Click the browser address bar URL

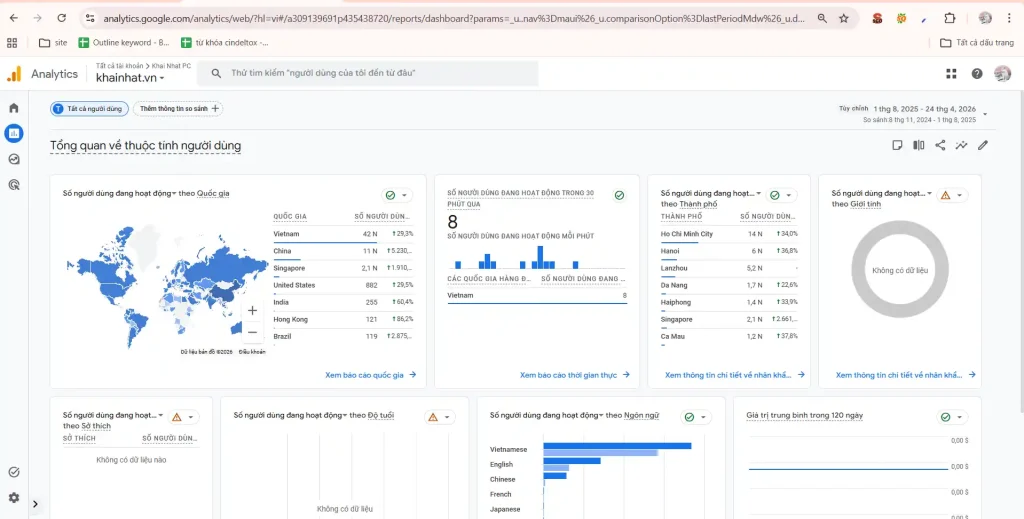pyautogui.click(x=454, y=19)
